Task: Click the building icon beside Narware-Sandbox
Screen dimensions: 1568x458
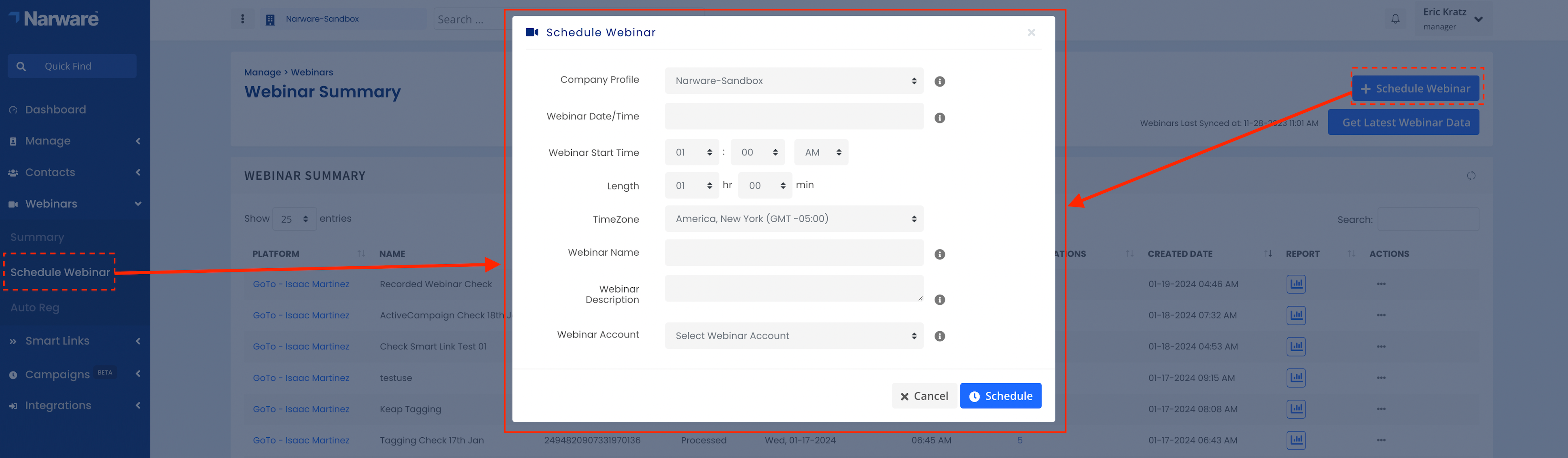Action: click(x=270, y=19)
